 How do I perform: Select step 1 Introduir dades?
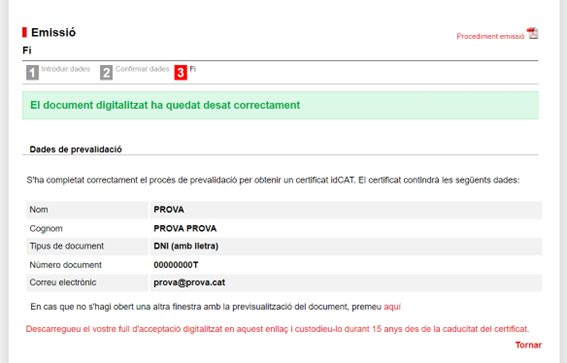[x=58, y=72]
